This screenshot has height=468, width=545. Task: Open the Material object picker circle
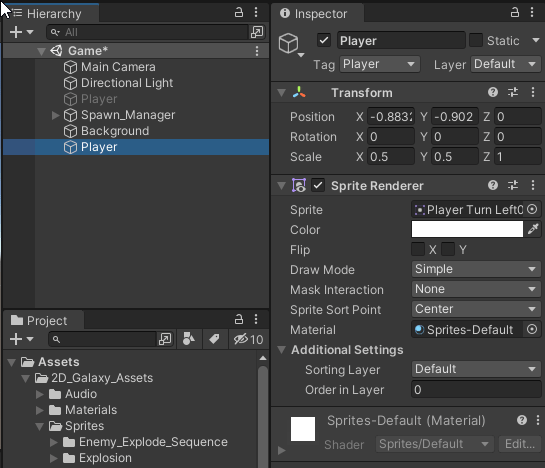click(532, 329)
